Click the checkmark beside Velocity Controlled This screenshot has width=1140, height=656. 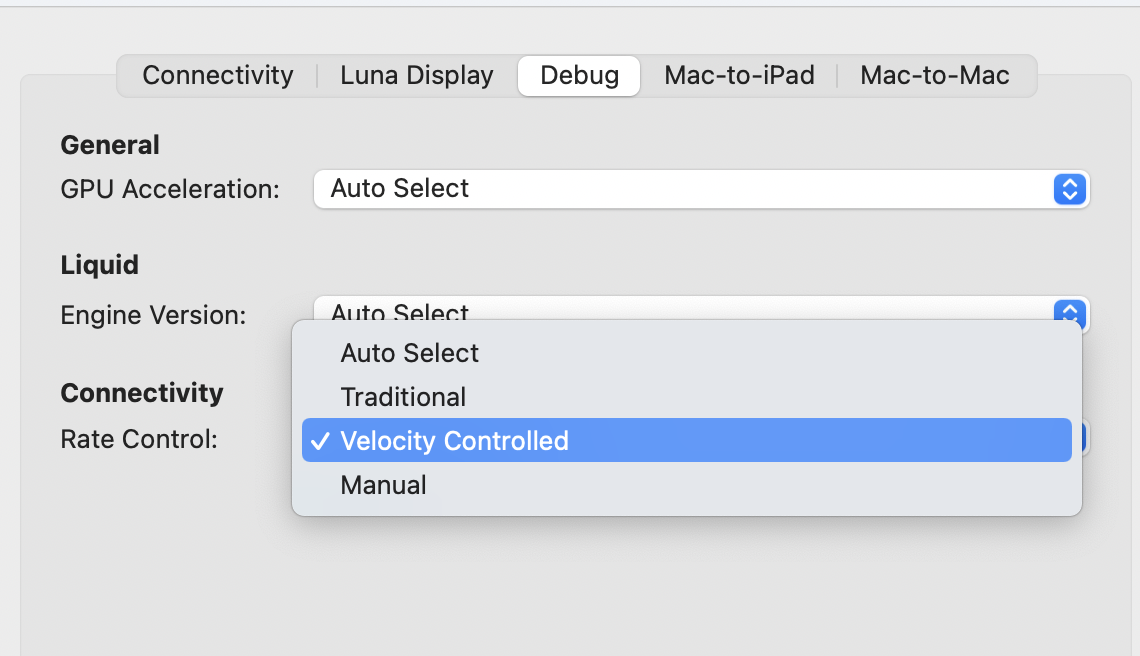tap(319, 441)
